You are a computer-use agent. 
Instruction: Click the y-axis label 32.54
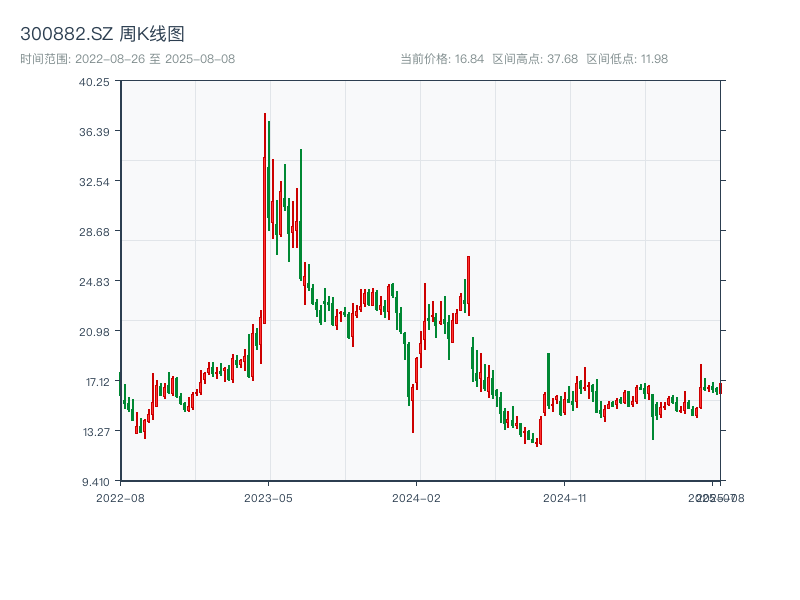[94, 182]
